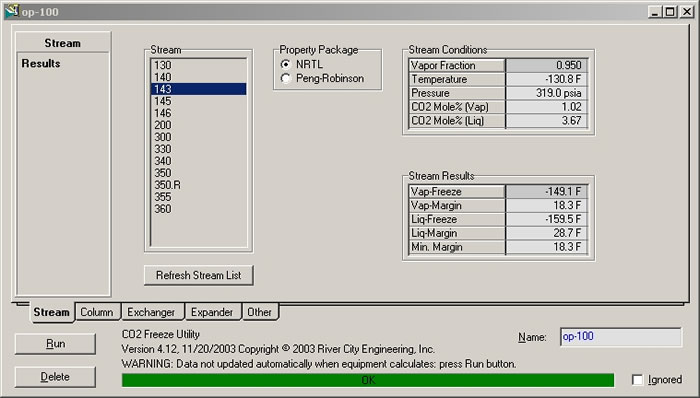Viewport: 700px width, 398px height.
Task: Click Refresh Stream List button
Action: (x=199, y=275)
